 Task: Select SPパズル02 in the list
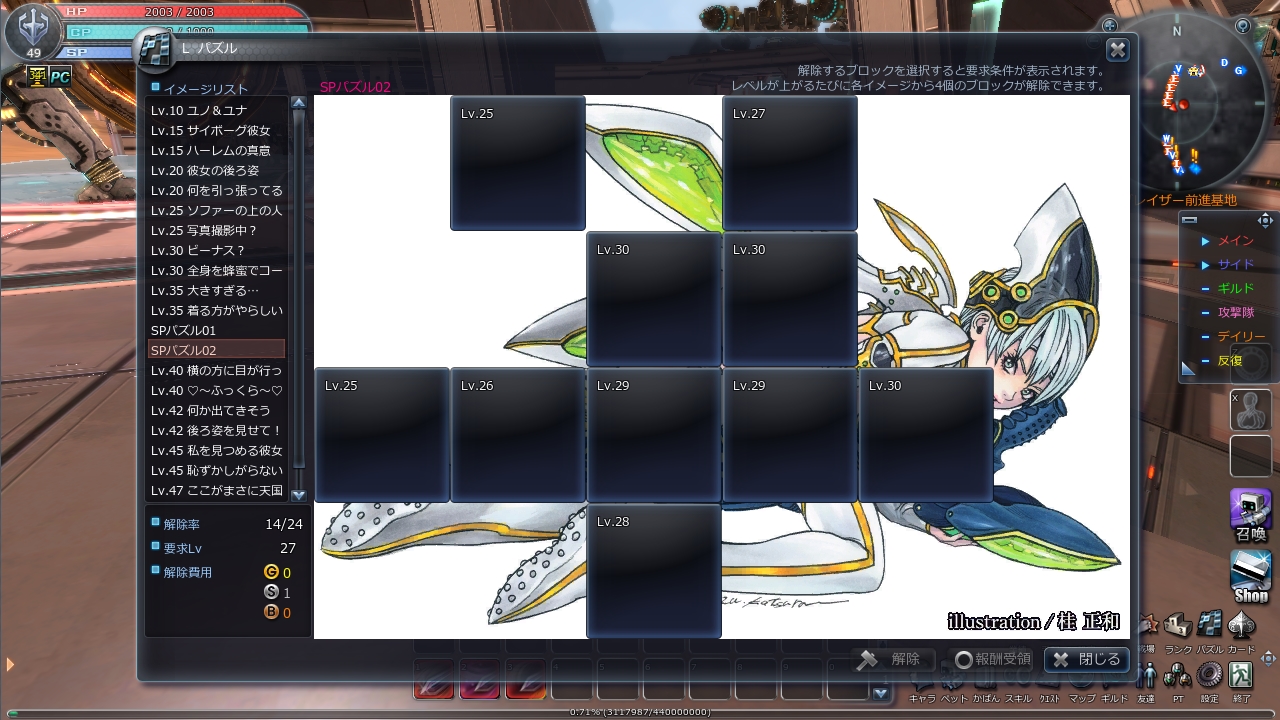click(x=217, y=350)
